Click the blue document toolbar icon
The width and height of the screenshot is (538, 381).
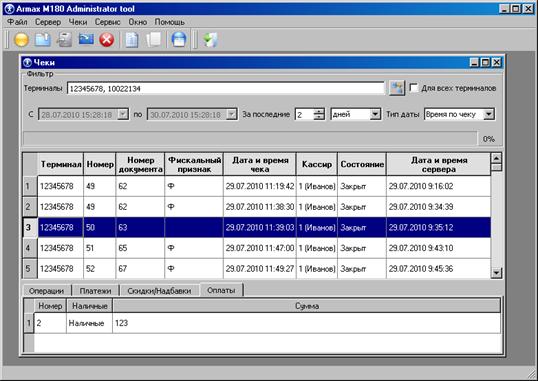[x=132, y=40]
